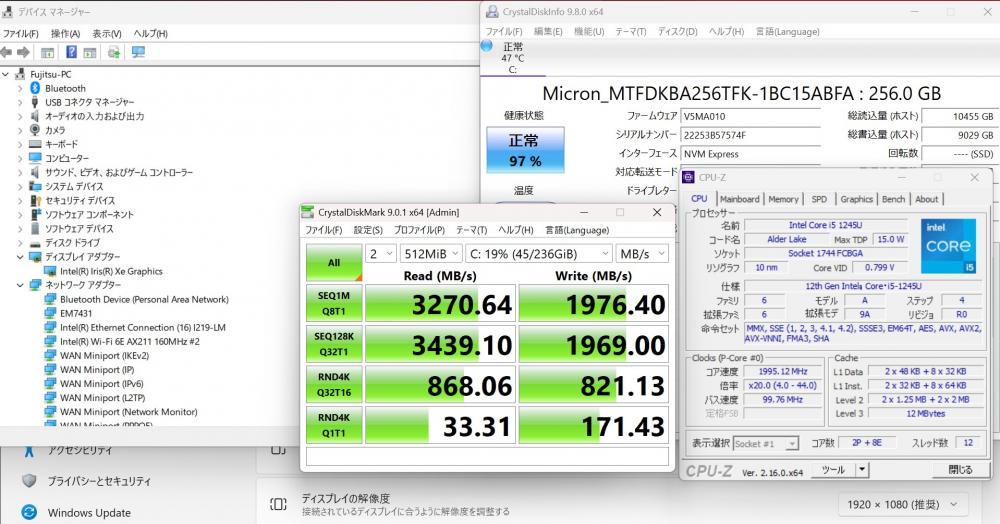Click the Fujitsu-PC computer icon at tree root
Image resolution: width=1000 pixels, height=524 pixels.
(x=20, y=74)
